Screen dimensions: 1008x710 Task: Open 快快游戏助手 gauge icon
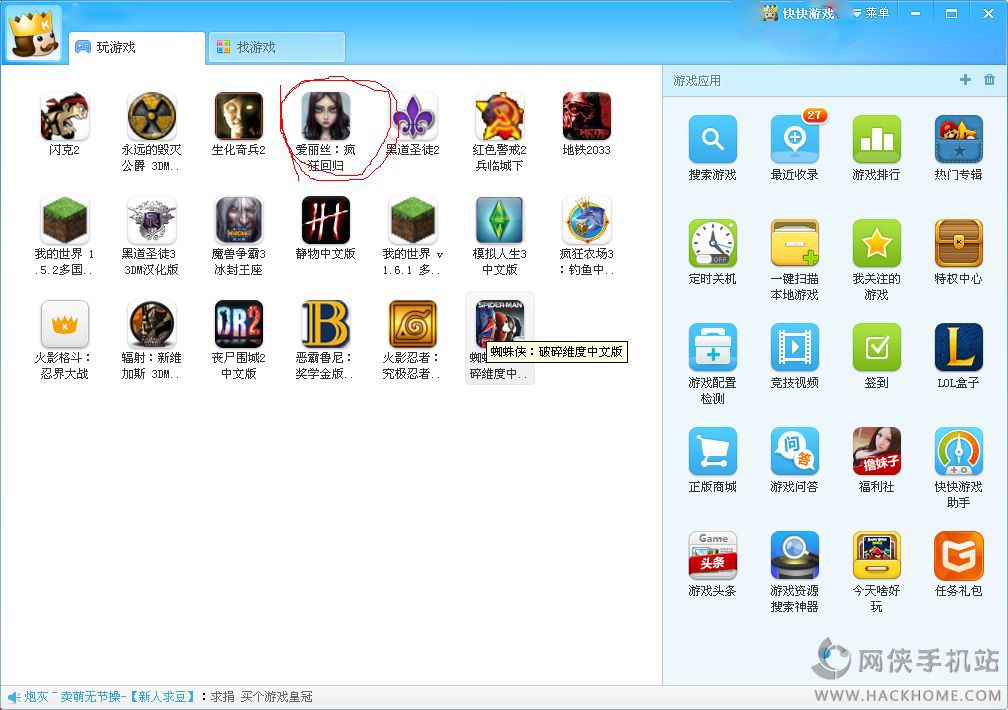[x=958, y=451]
